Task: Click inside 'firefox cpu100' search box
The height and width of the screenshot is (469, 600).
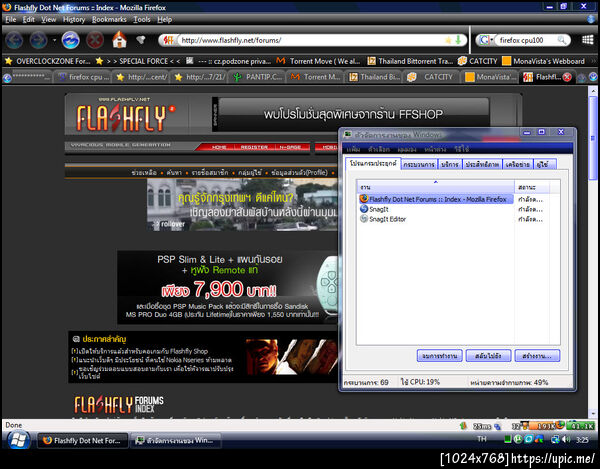Action: 526,40
